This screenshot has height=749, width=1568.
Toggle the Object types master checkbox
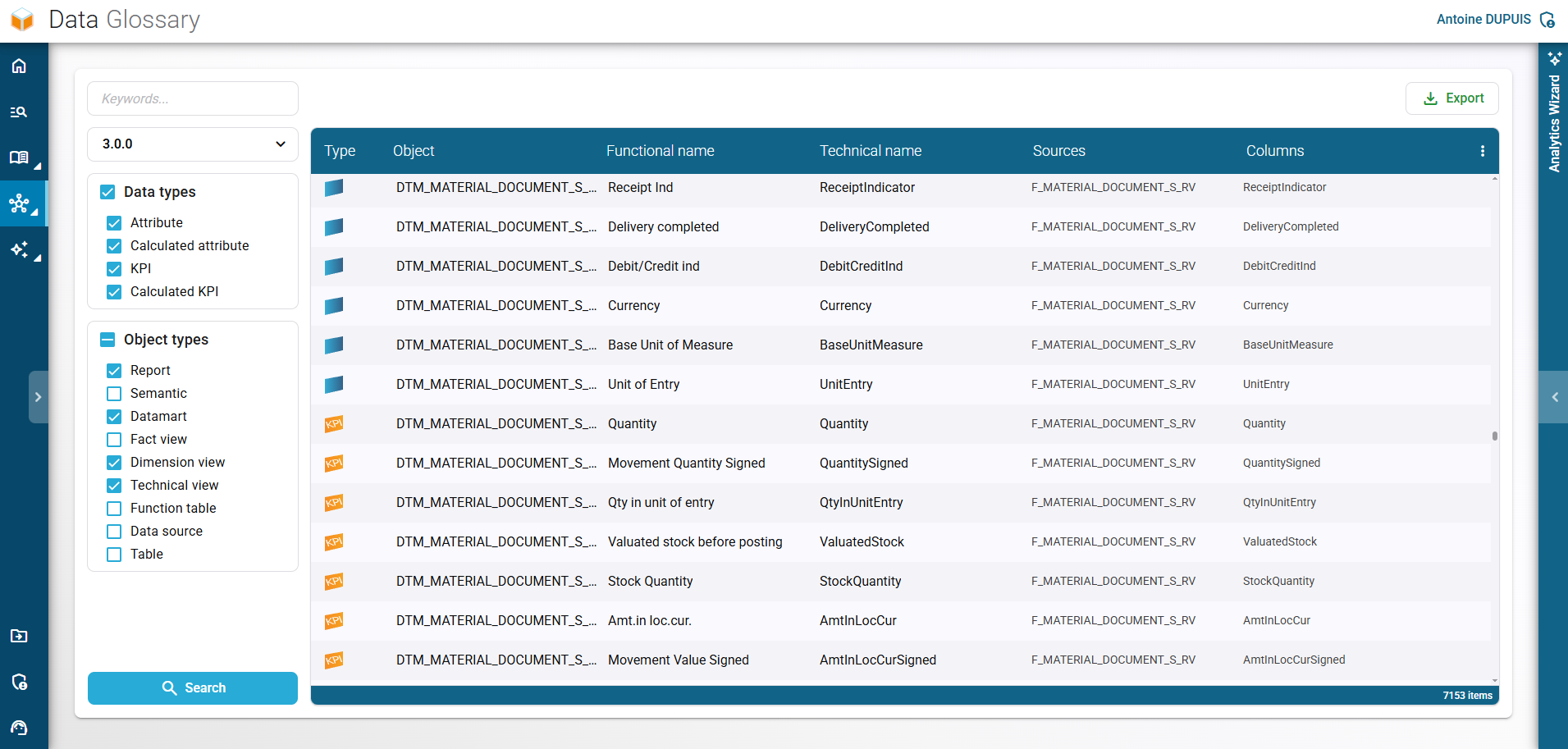(107, 340)
